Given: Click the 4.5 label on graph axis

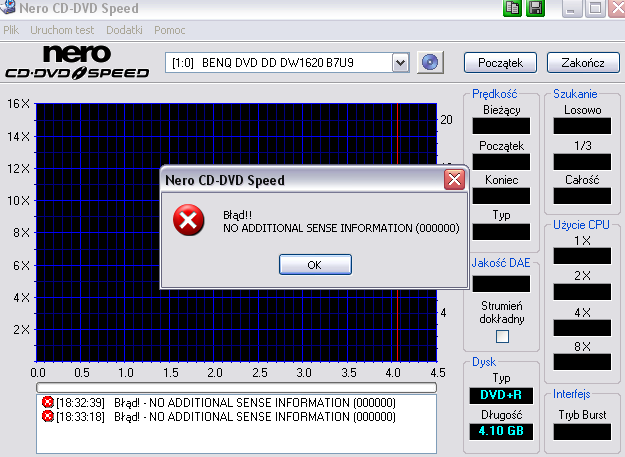Looking at the screenshot, I should tap(438, 373).
